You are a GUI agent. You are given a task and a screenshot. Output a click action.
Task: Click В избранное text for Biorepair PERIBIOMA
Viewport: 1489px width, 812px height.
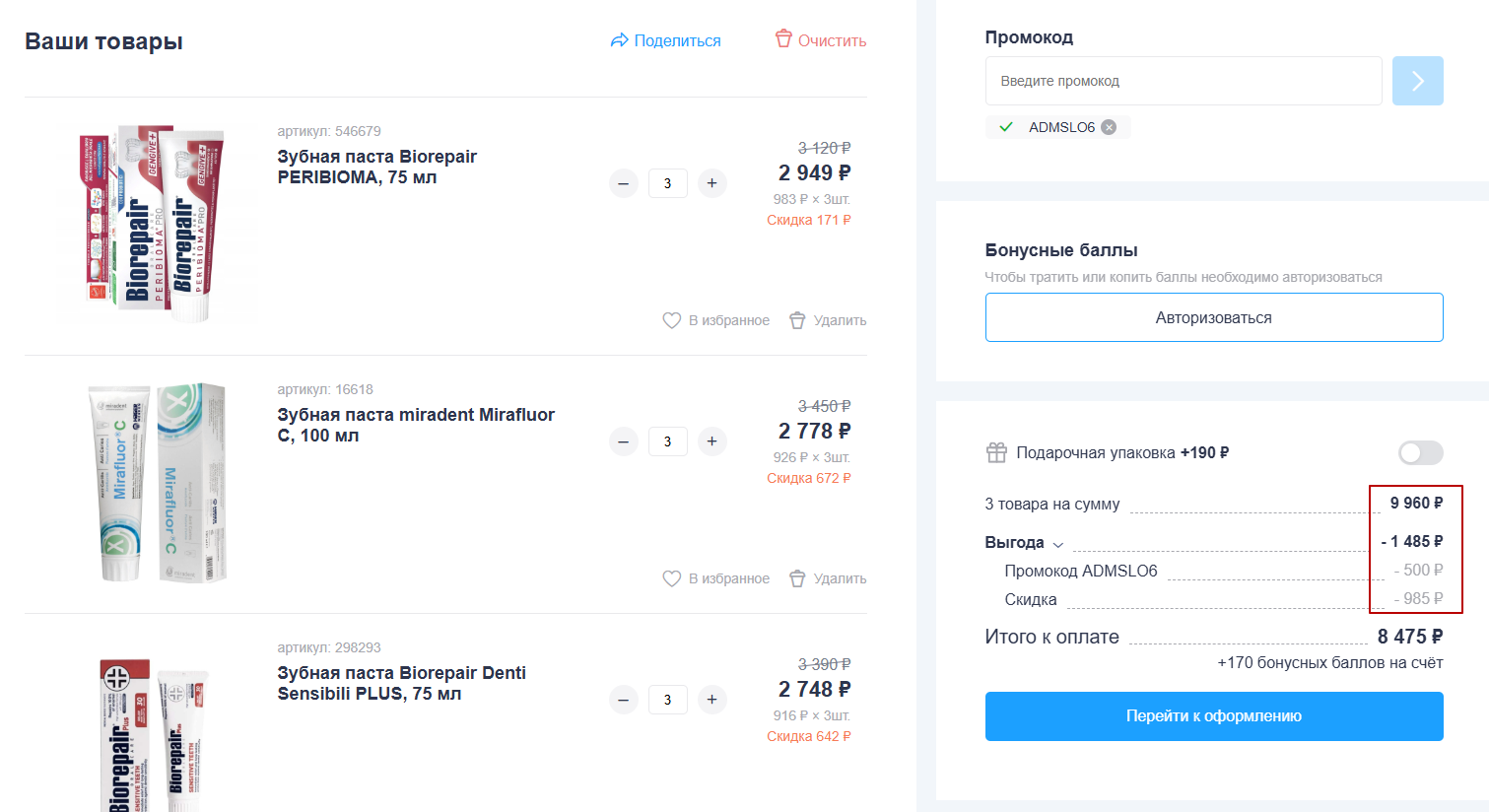tap(729, 320)
